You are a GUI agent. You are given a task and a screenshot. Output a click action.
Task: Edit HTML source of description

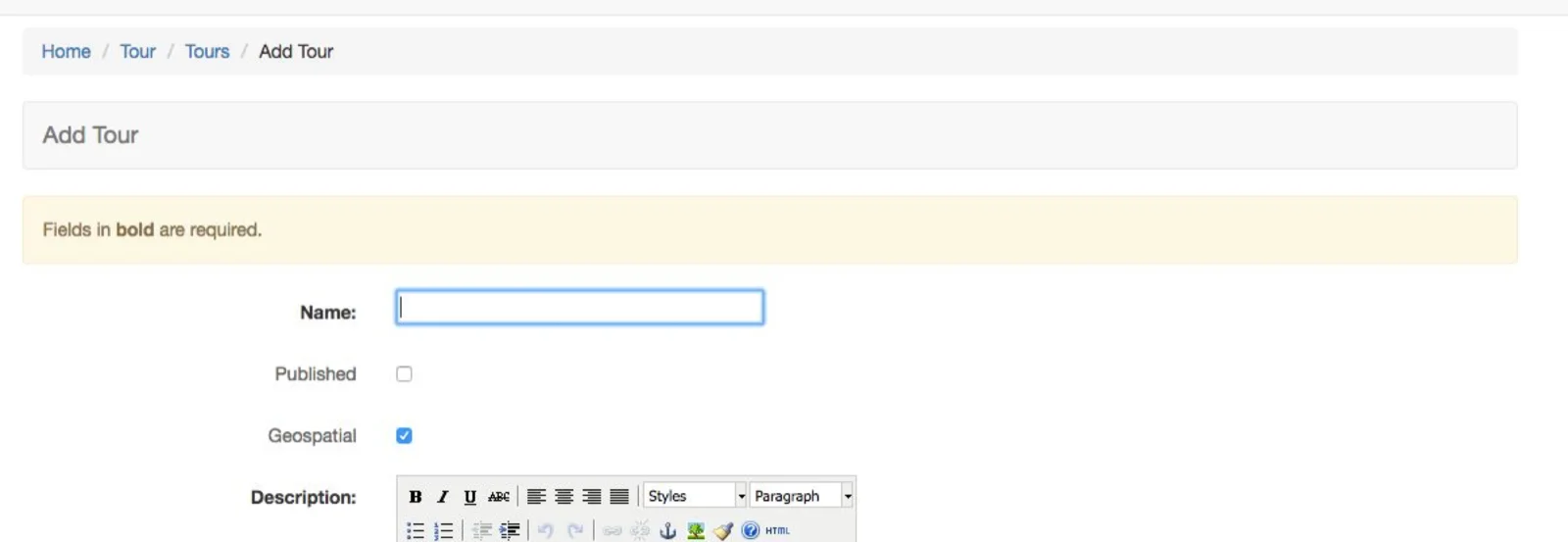click(778, 530)
